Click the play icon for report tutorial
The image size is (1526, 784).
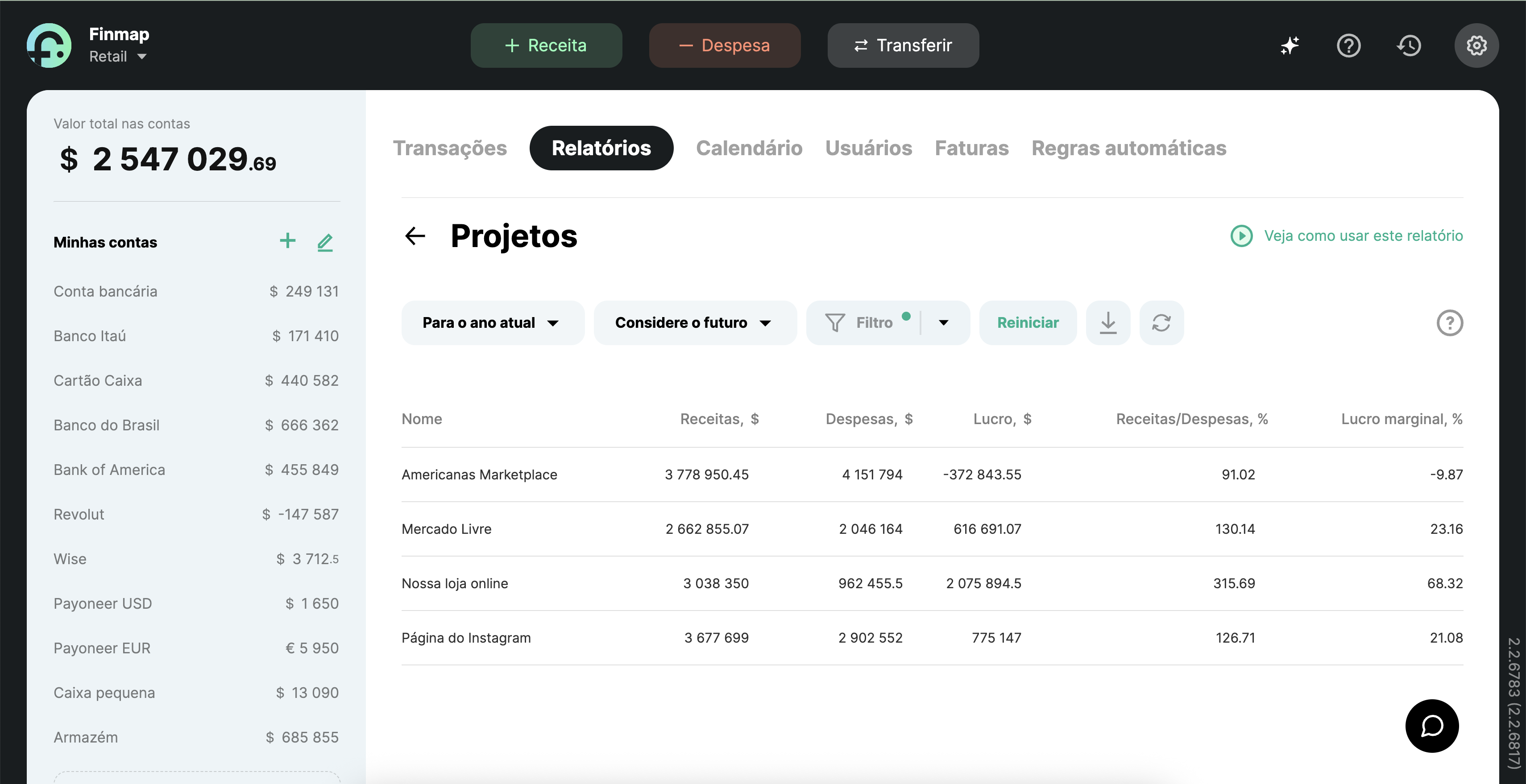[x=1242, y=235]
